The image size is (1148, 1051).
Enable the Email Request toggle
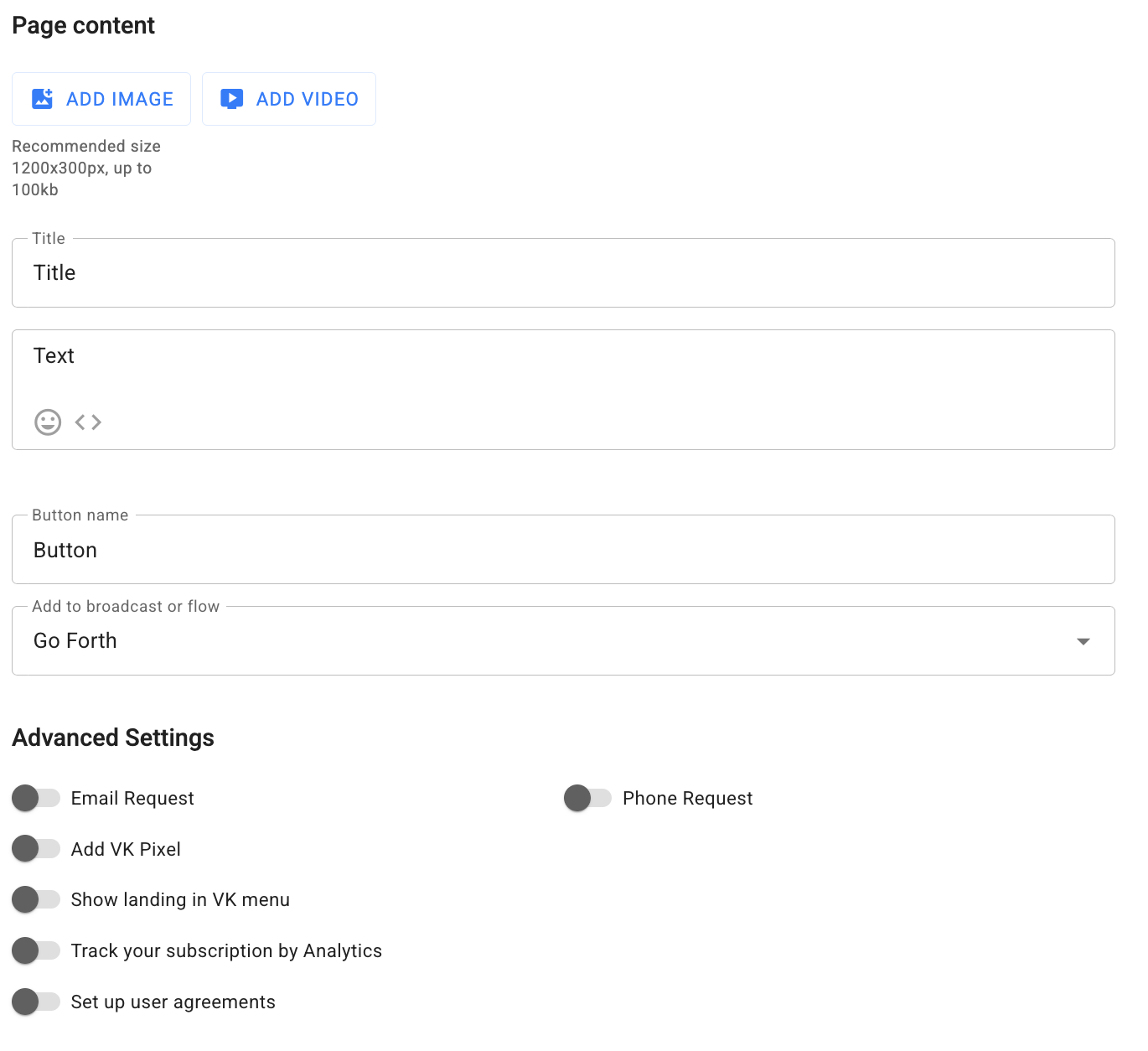[x=36, y=798]
